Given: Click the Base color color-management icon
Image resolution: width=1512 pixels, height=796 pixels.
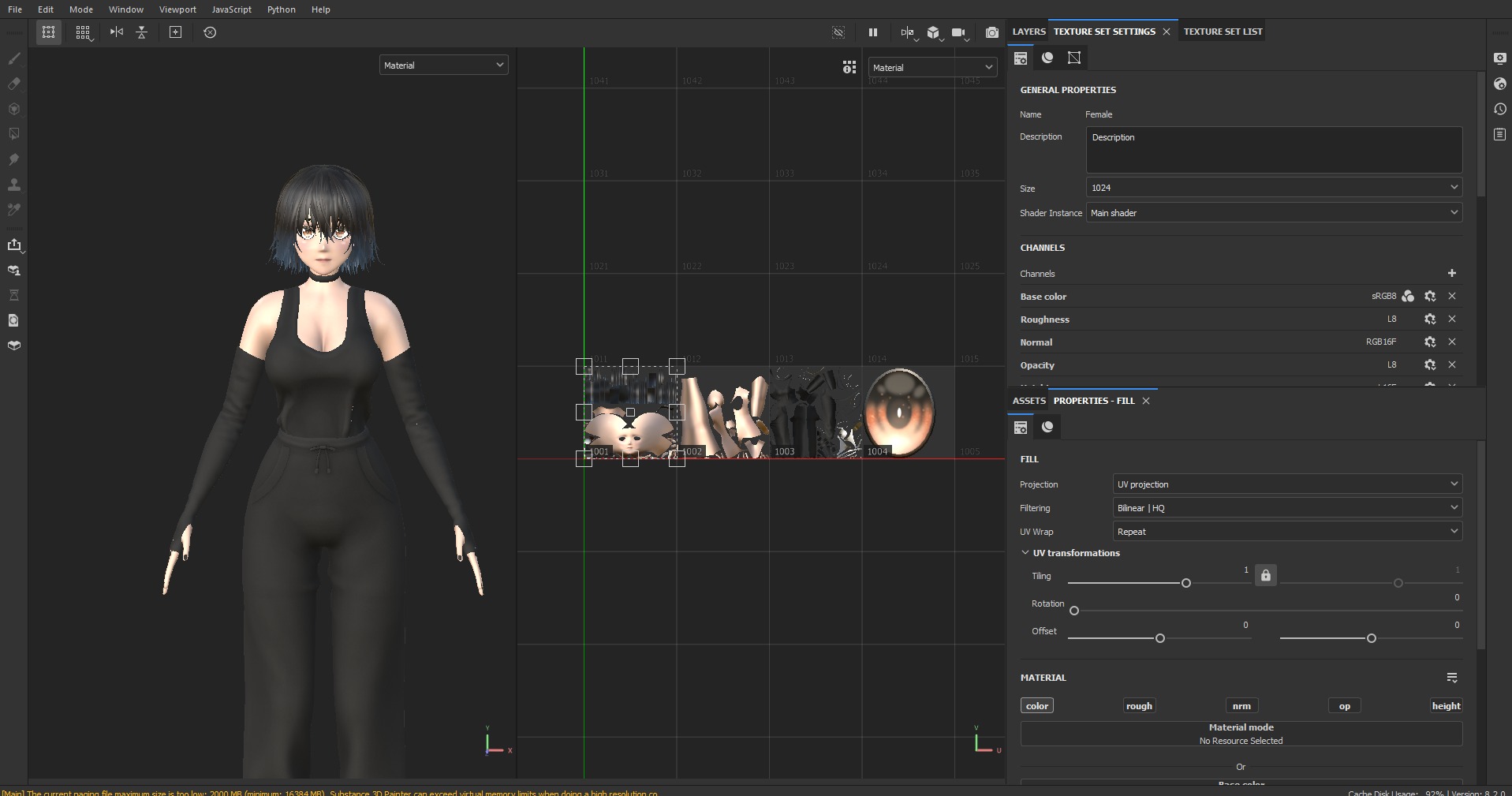Looking at the screenshot, I should click(x=1408, y=297).
